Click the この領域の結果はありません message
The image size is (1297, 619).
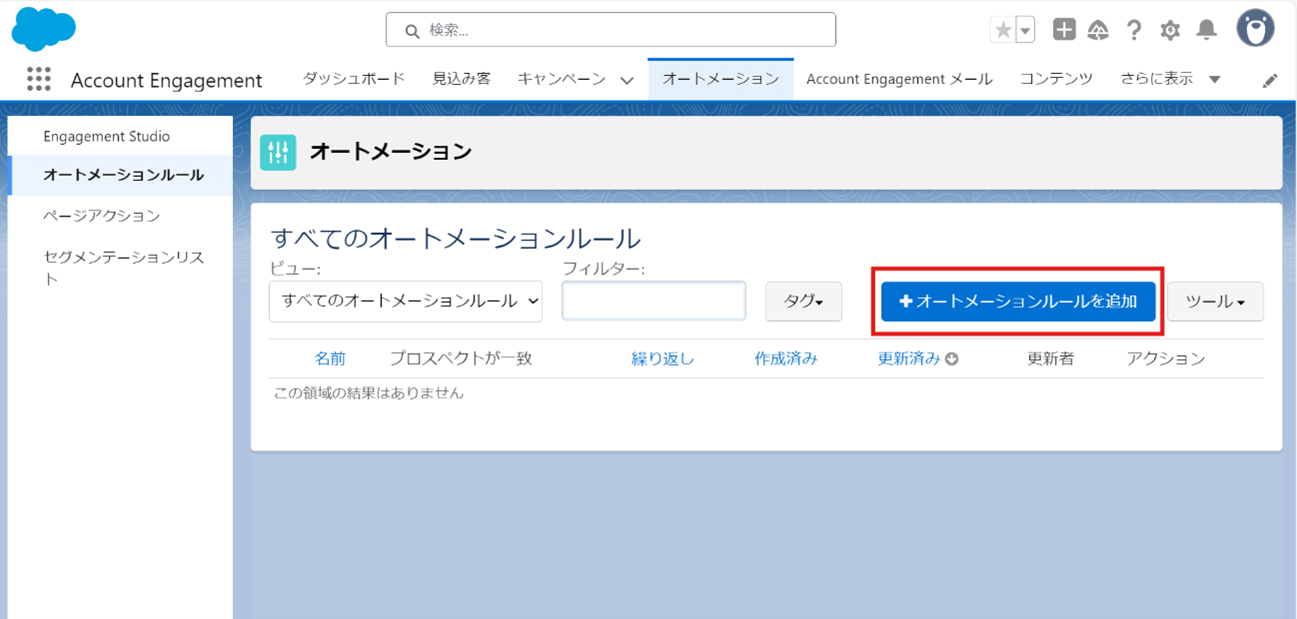tap(369, 393)
